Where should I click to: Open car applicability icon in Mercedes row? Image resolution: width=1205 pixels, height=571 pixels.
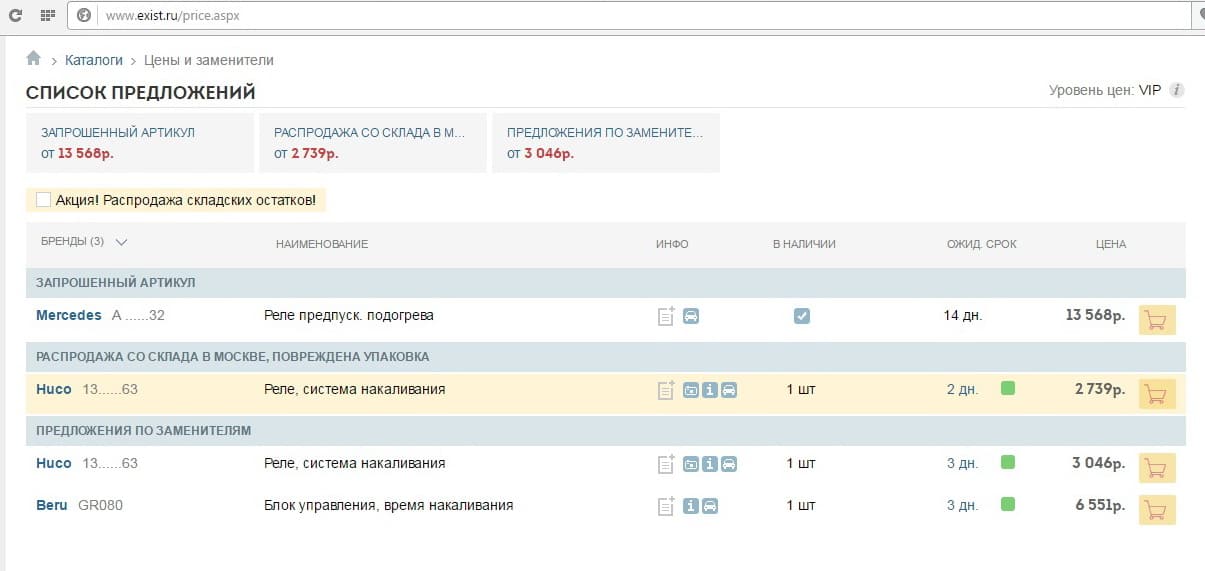tap(691, 316)
